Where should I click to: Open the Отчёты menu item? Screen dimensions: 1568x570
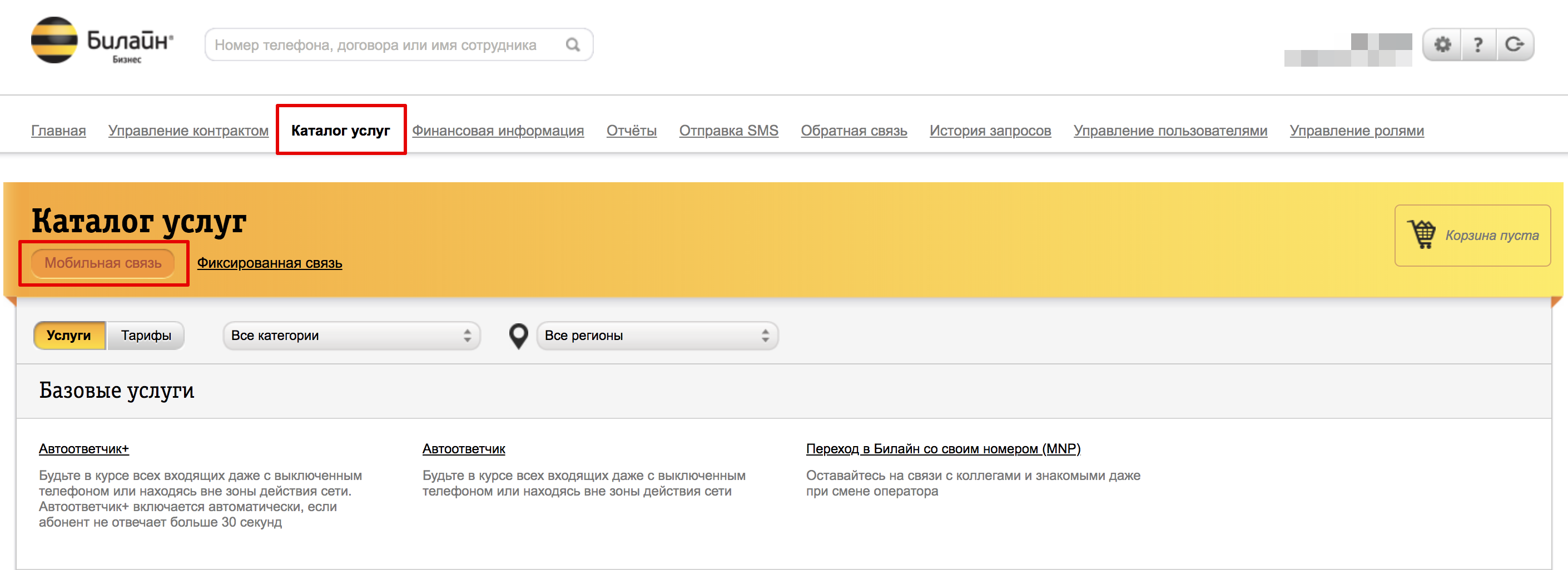(x=631, y=131)
